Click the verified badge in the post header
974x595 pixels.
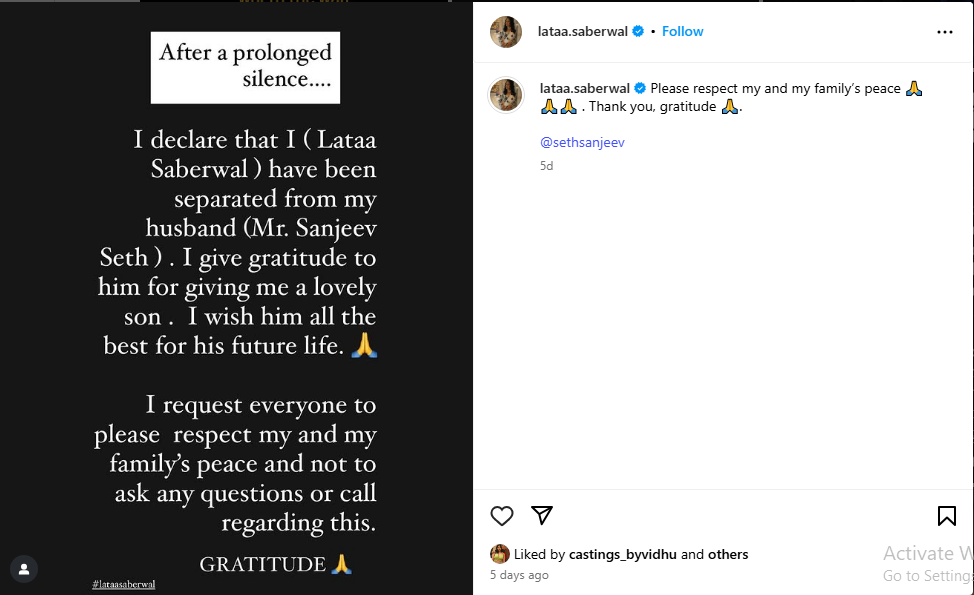click(638, 32)
